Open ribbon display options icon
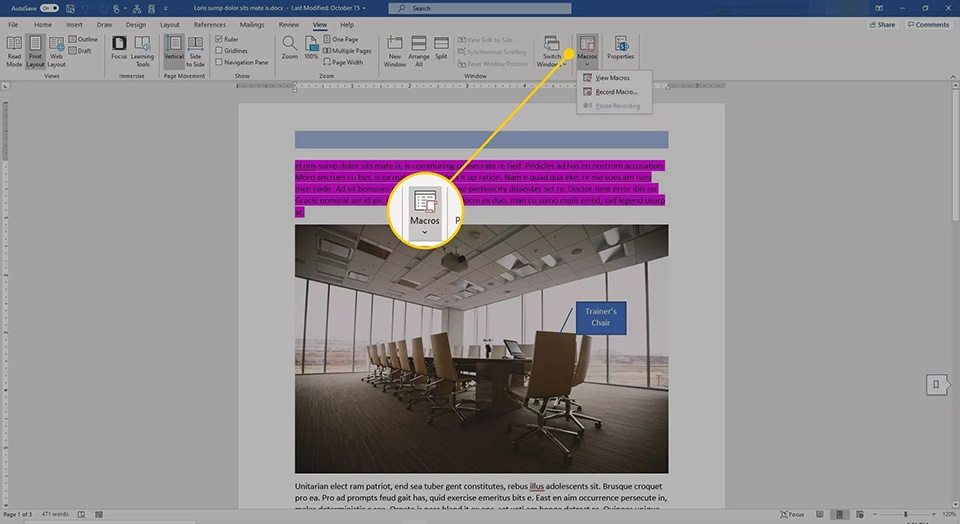 (879, 8)
